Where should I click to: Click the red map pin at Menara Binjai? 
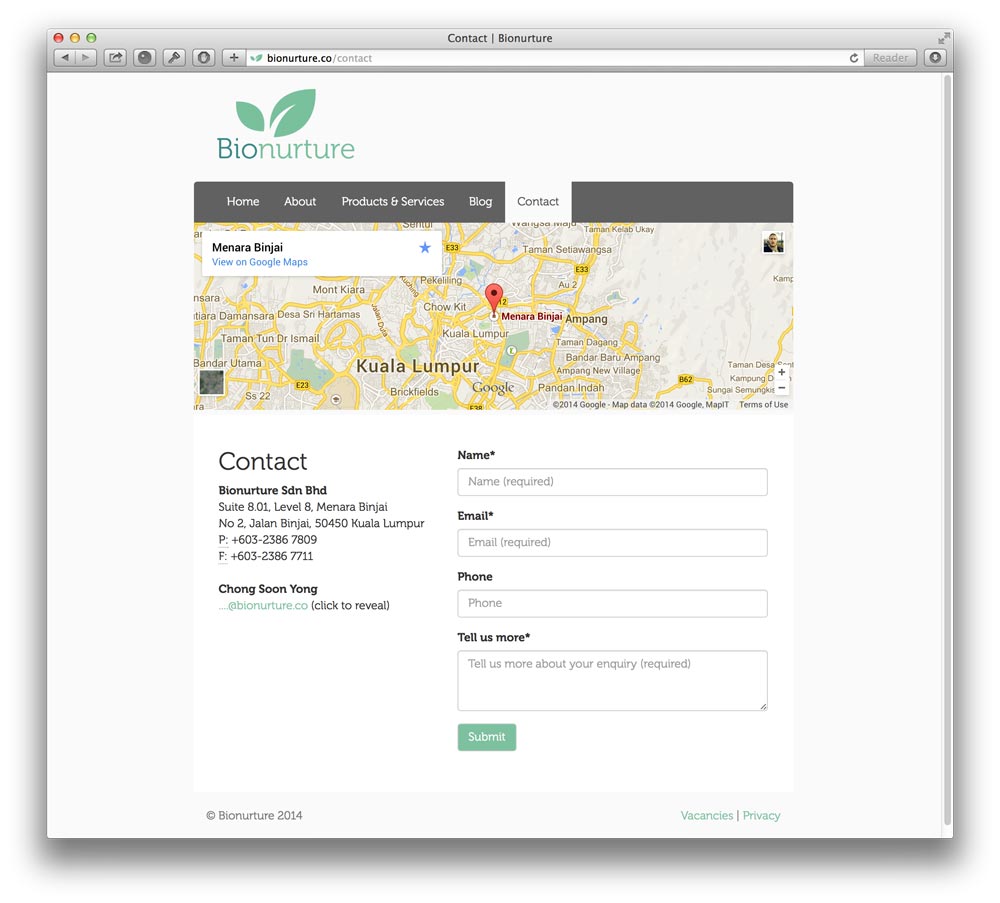[494, 299]
